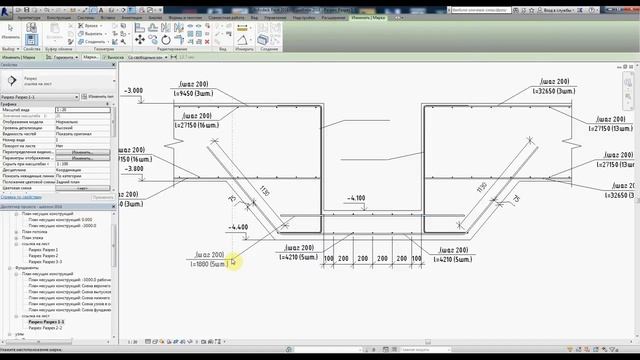
Task: Open the section instance selector dropdown
Action: pyautogui.click(x=40, y=97)
